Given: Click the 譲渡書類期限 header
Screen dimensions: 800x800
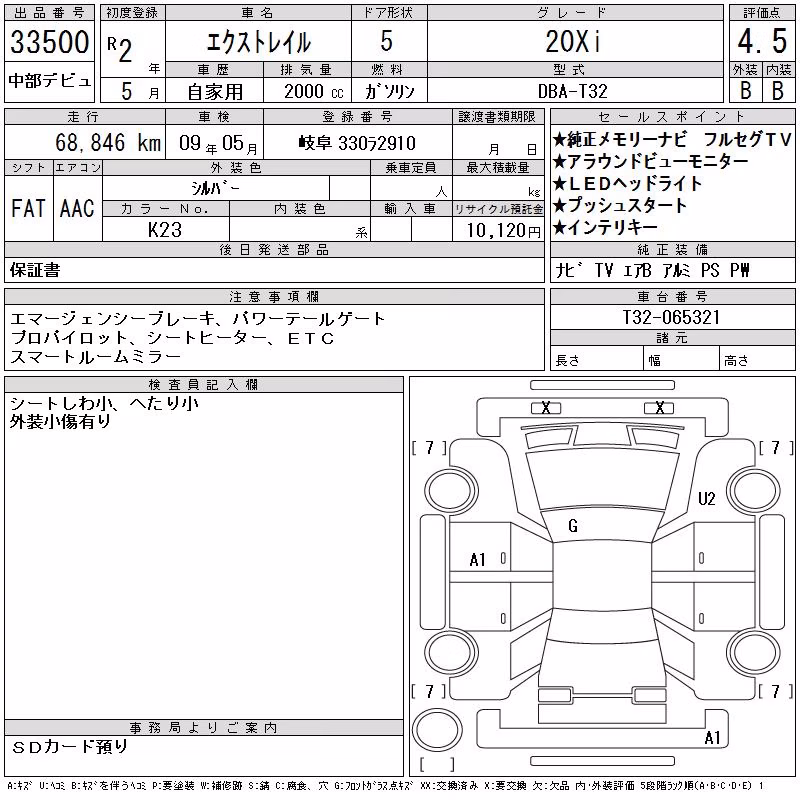Looking at the screenshot, I should (497, 117).
